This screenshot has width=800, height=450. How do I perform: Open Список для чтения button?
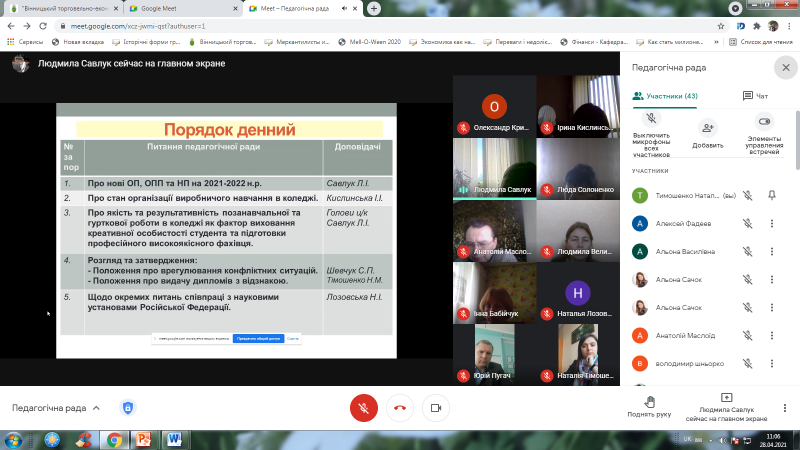click(x=761, y=42)
